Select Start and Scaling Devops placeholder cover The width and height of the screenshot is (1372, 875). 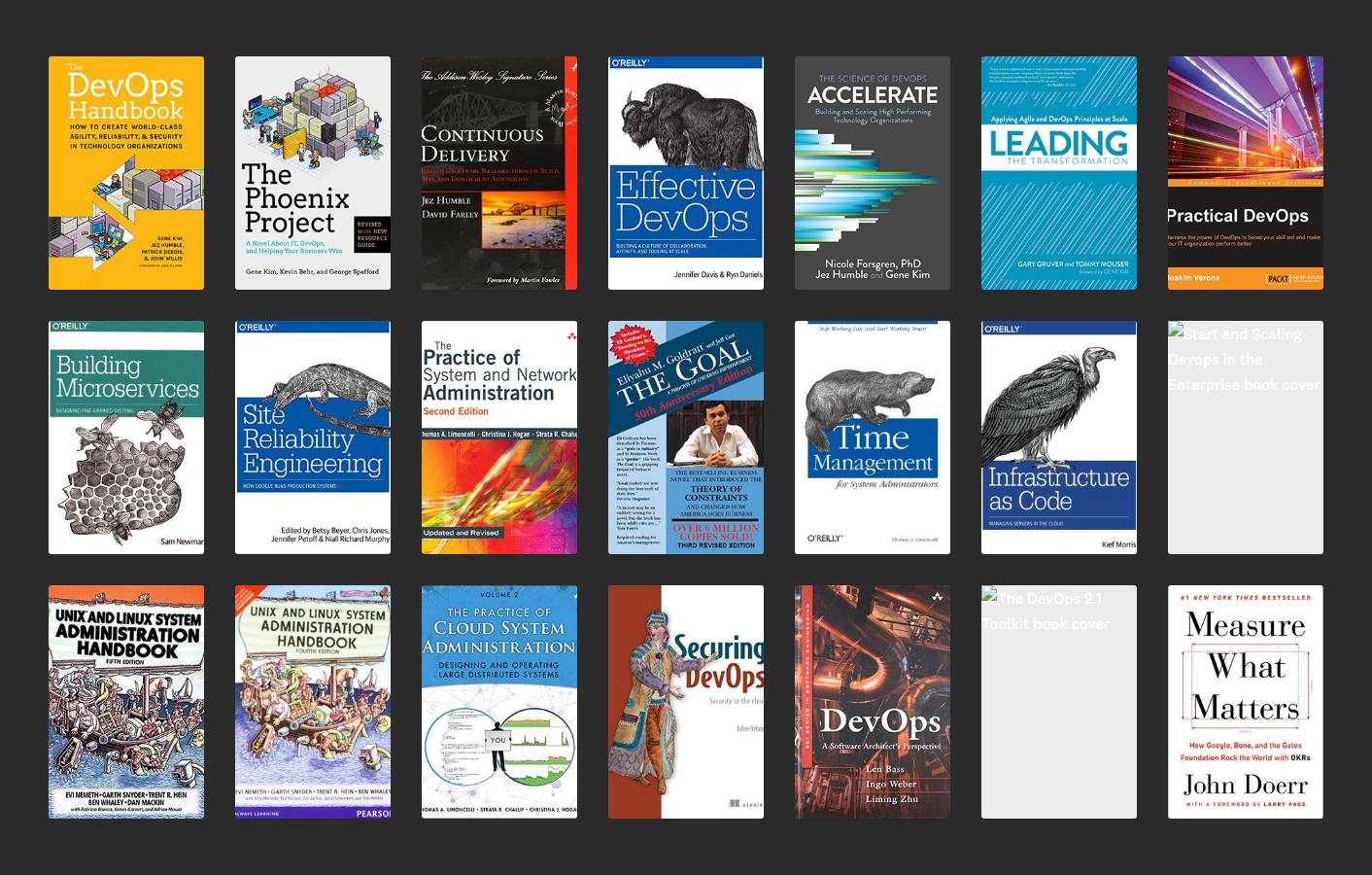tap(1246, 437)
